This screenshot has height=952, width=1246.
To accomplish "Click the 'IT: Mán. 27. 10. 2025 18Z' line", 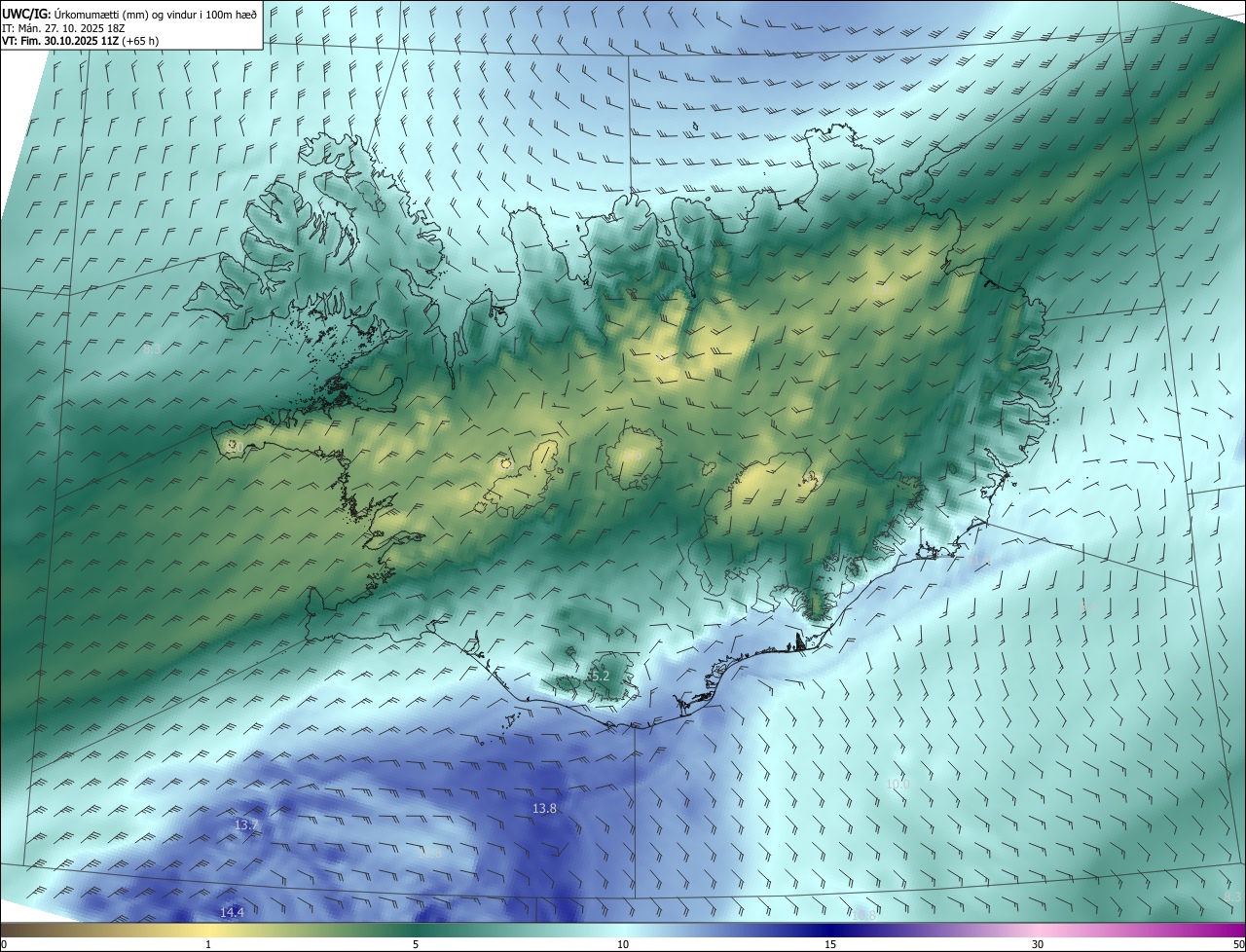I will coord(63,27).
